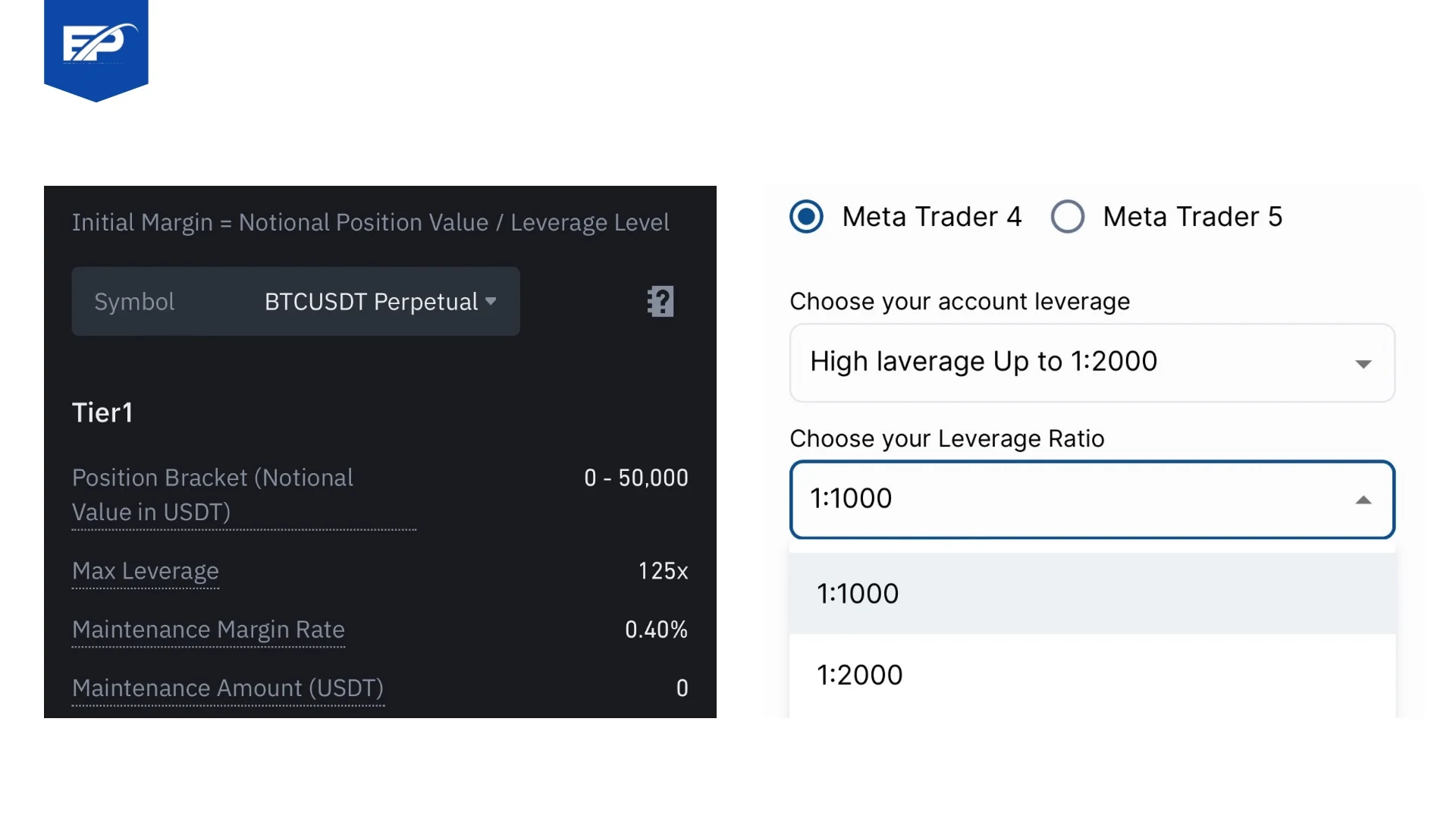The width and height of the screenshot is (1456, 819).
Task: Select Meta Trader 4 radio button
Action: pyautogui.click(x=806, y=217)
